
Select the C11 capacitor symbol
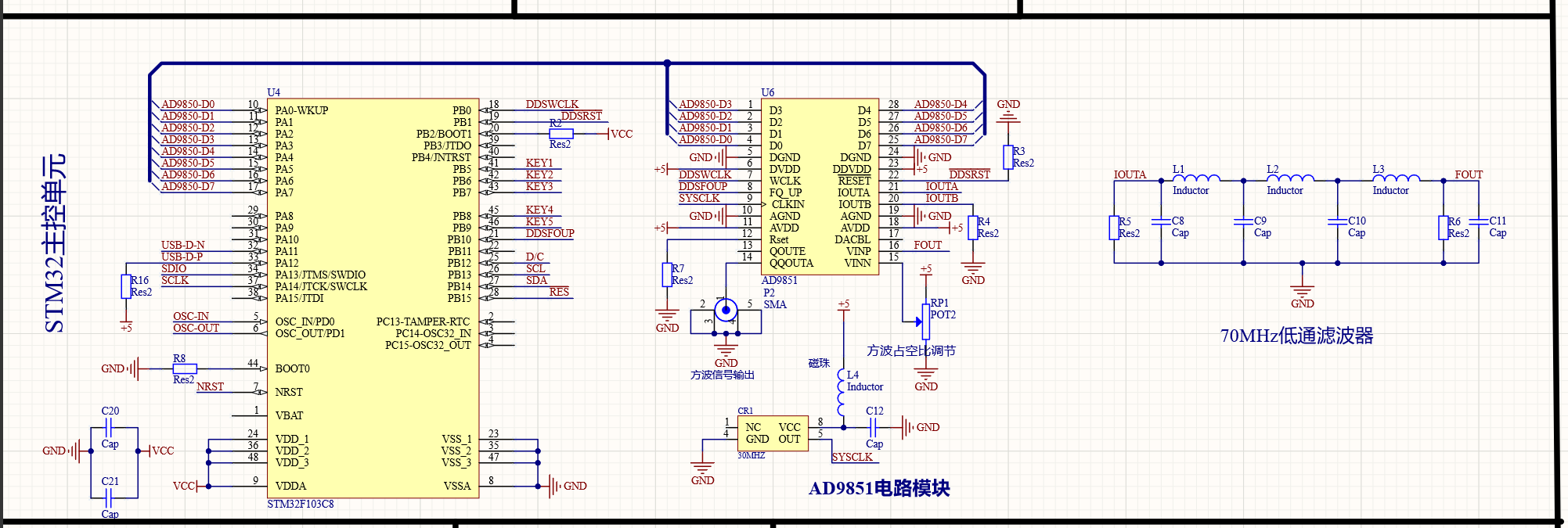tap(1479, 221)
